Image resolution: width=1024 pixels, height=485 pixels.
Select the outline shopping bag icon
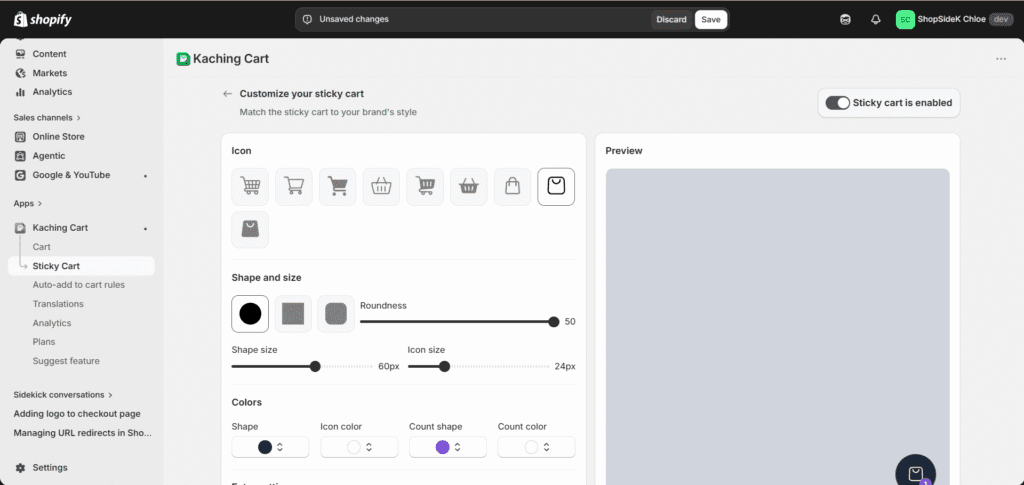pyautogui.click(x=513, y=187)
